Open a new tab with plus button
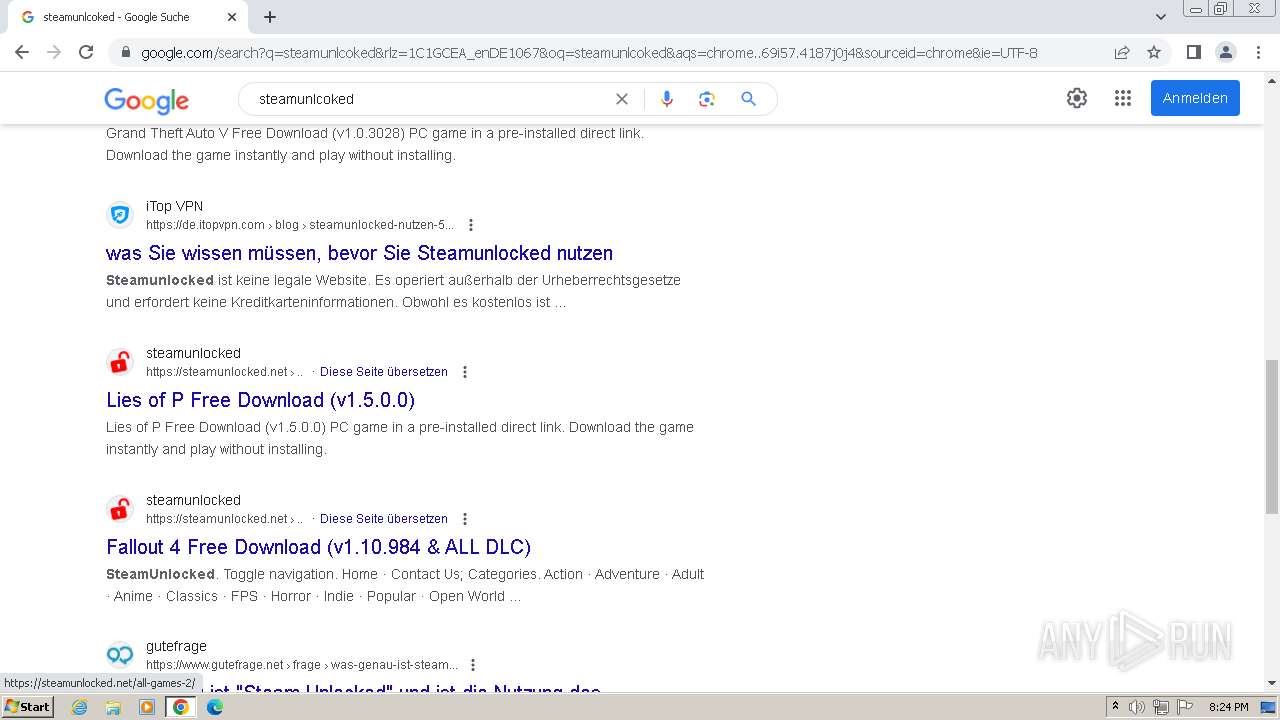Screen dimensions: 1280x720 270,17
